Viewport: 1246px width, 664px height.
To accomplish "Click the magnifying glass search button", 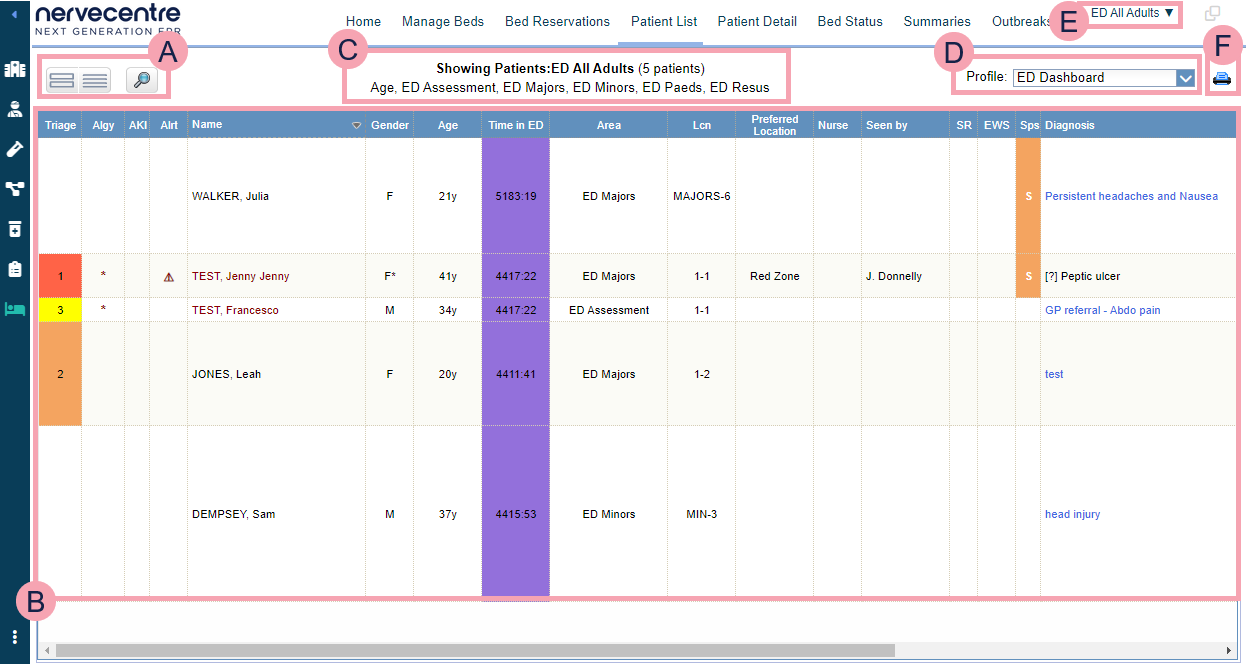I will pos(141,80).
